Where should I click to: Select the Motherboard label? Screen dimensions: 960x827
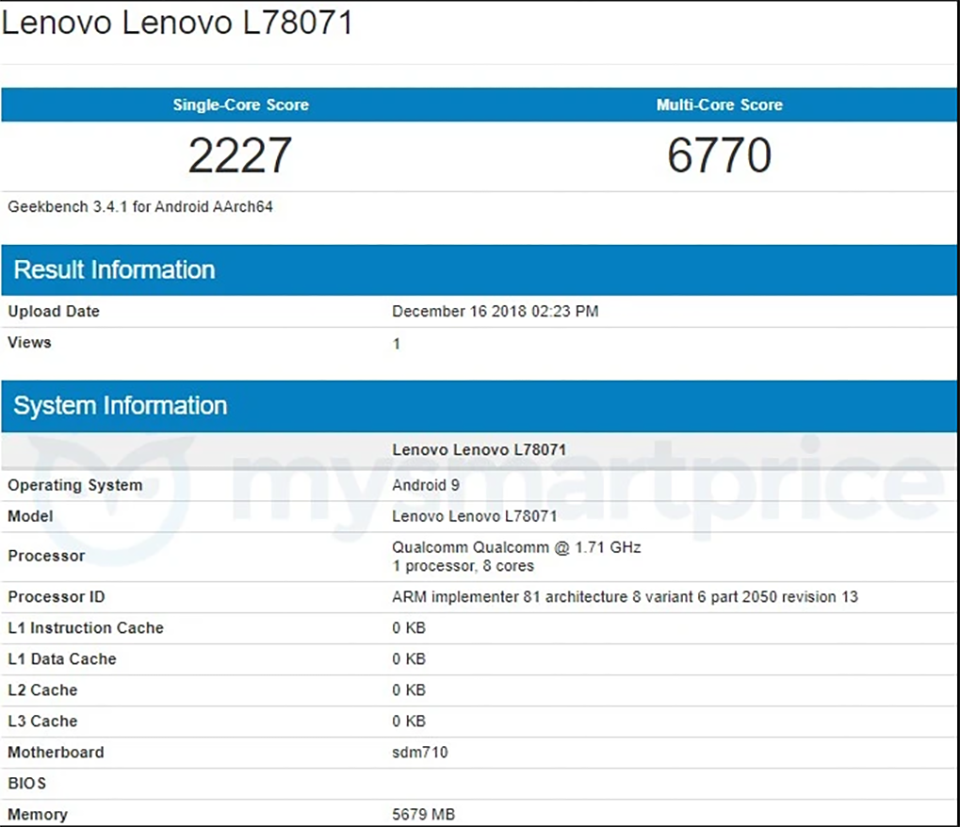[56, 752]
